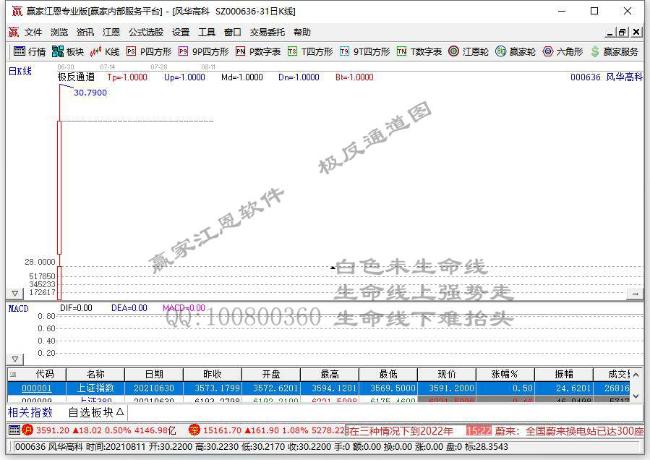Open the 赢家轮 wheel tool

[515, 51]
